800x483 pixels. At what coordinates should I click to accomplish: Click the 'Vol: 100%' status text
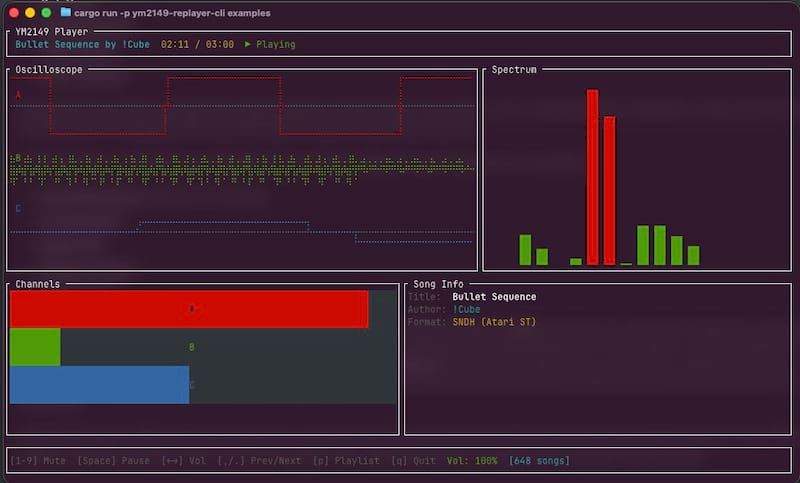coord(472,461)
